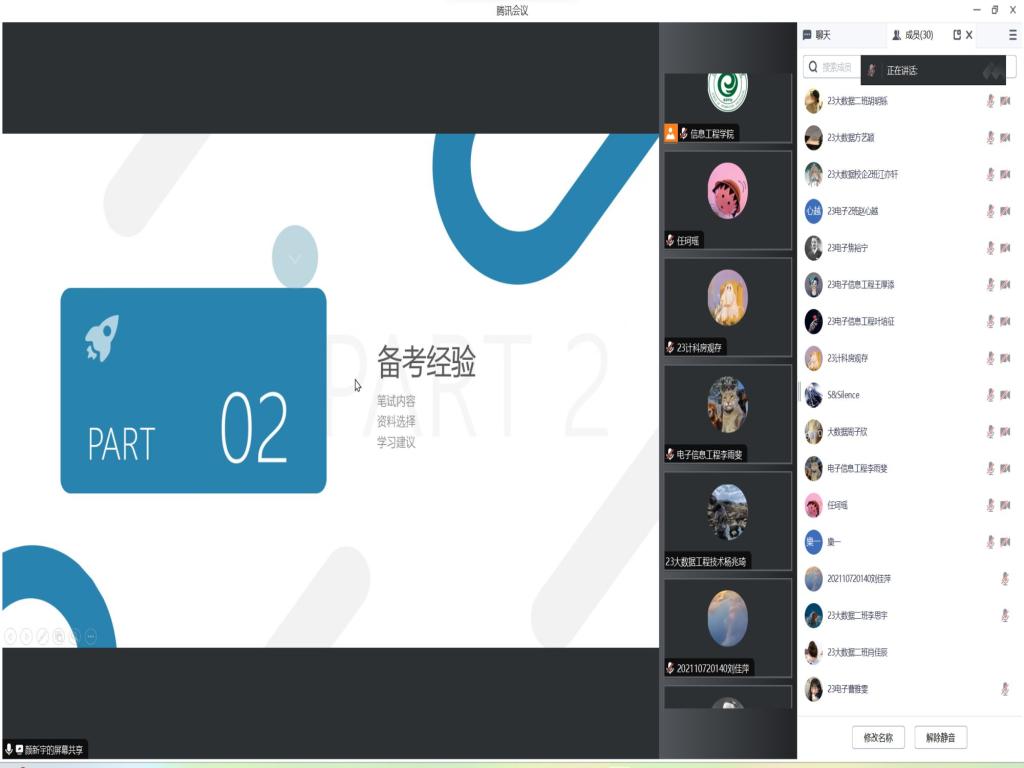Toggle camera icon for 23电子焦裕宁
Image resolution: width=1024 pixels, height=768 pixels.
(1005, 248)
